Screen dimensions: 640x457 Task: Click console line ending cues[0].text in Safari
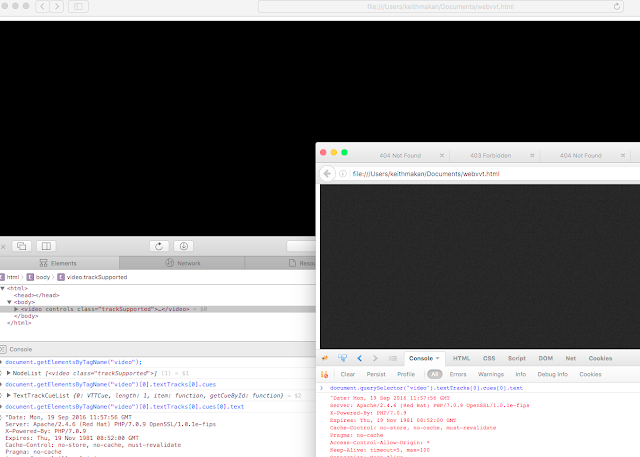124,407
